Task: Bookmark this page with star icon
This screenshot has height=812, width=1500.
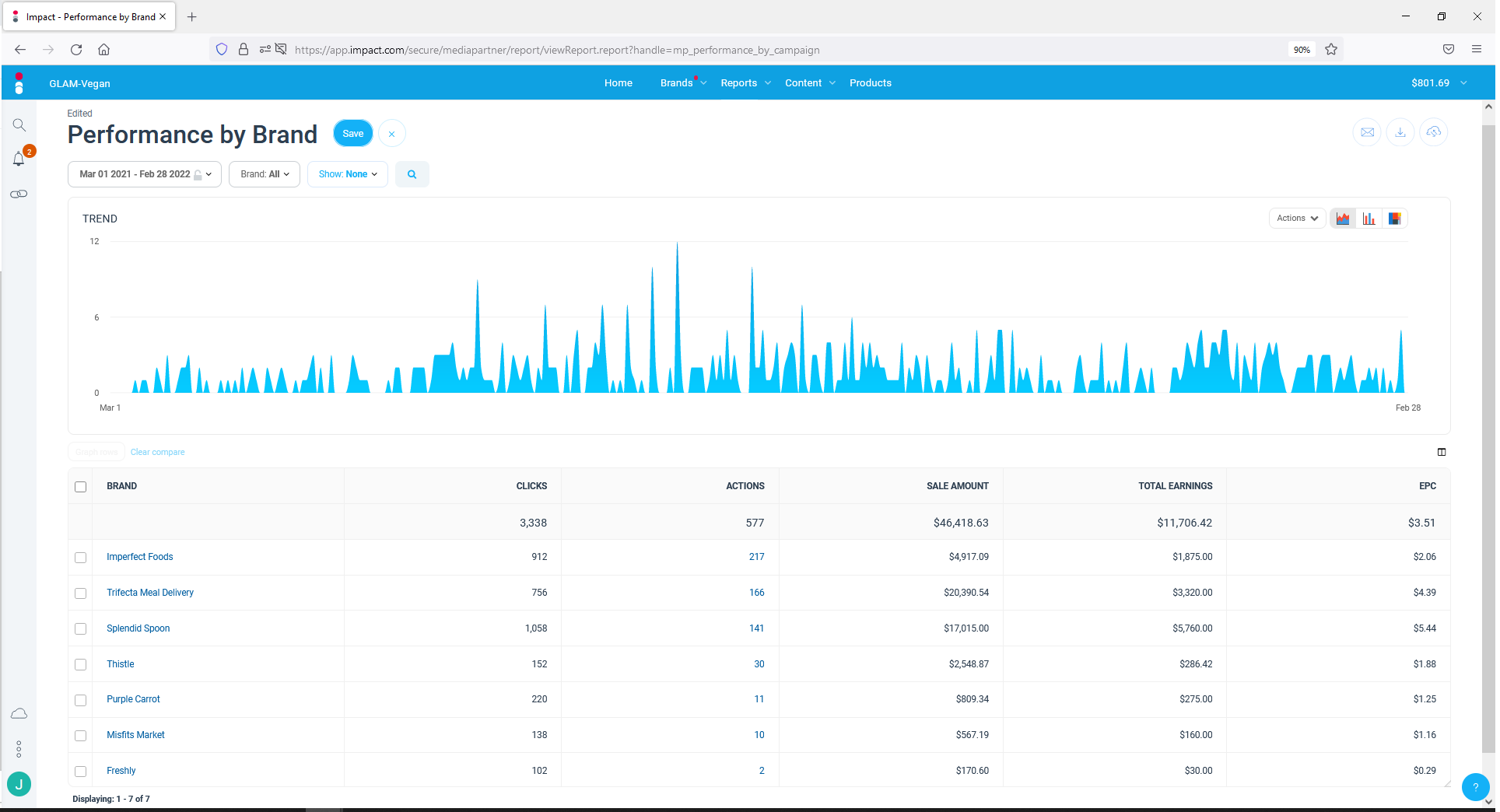Action: tap(1331, 50)
